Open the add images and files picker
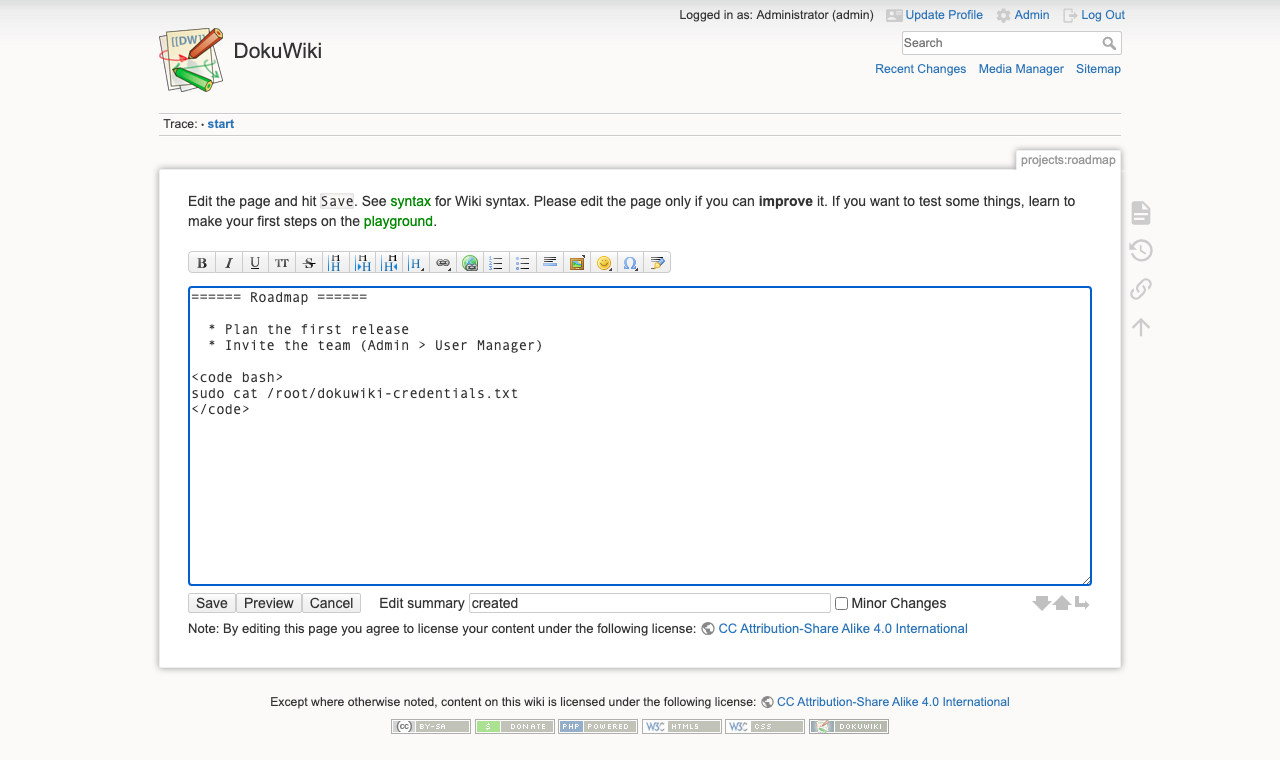1280x760 pixels. 577,263
